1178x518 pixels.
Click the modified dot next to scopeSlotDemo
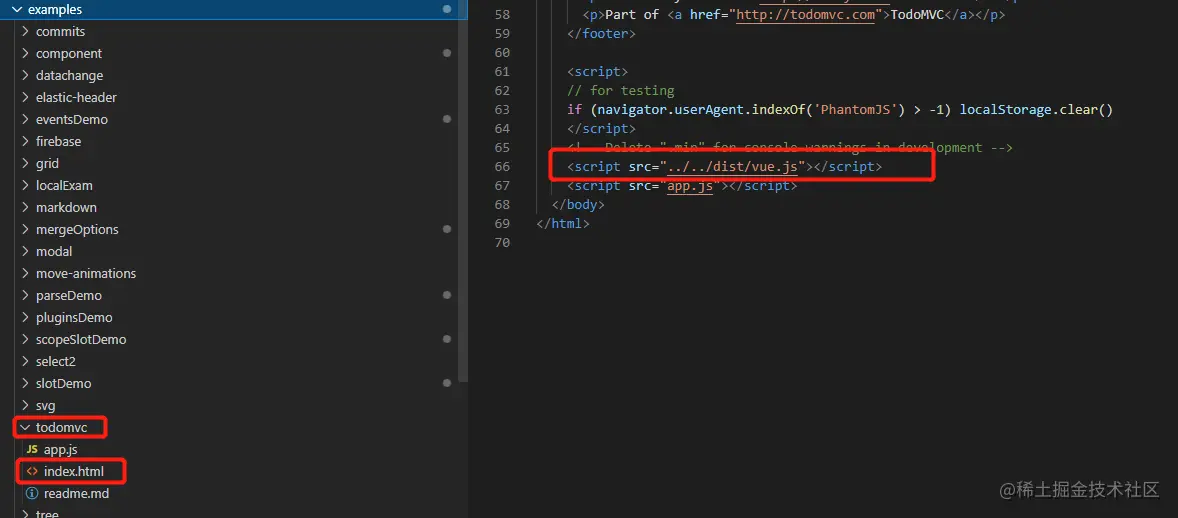click(447, 339)
